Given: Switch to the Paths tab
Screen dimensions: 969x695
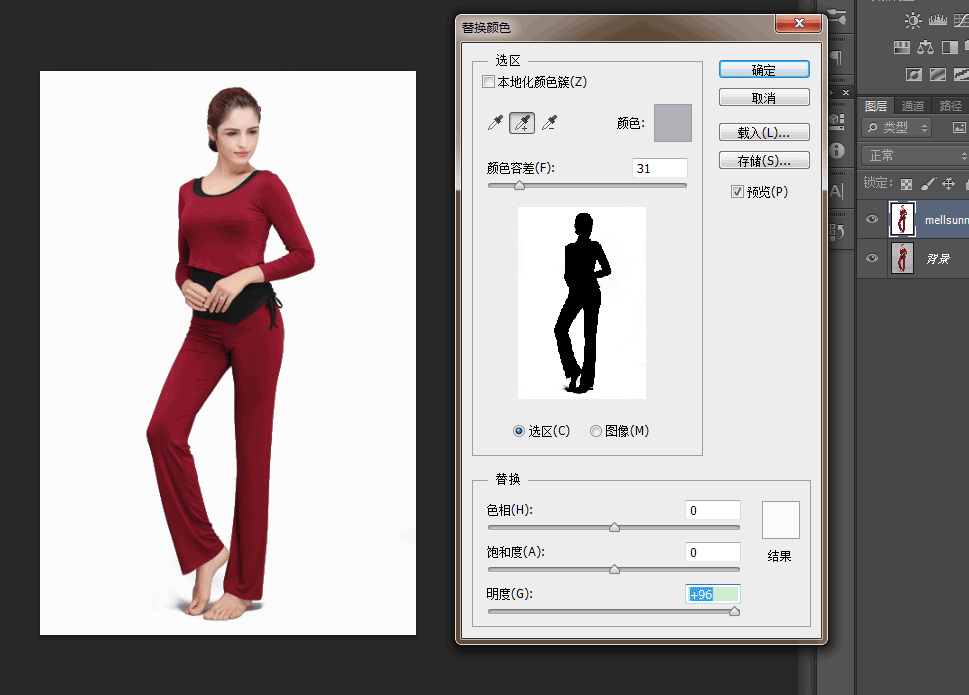Looking at the screenshot, I should 950,106.
